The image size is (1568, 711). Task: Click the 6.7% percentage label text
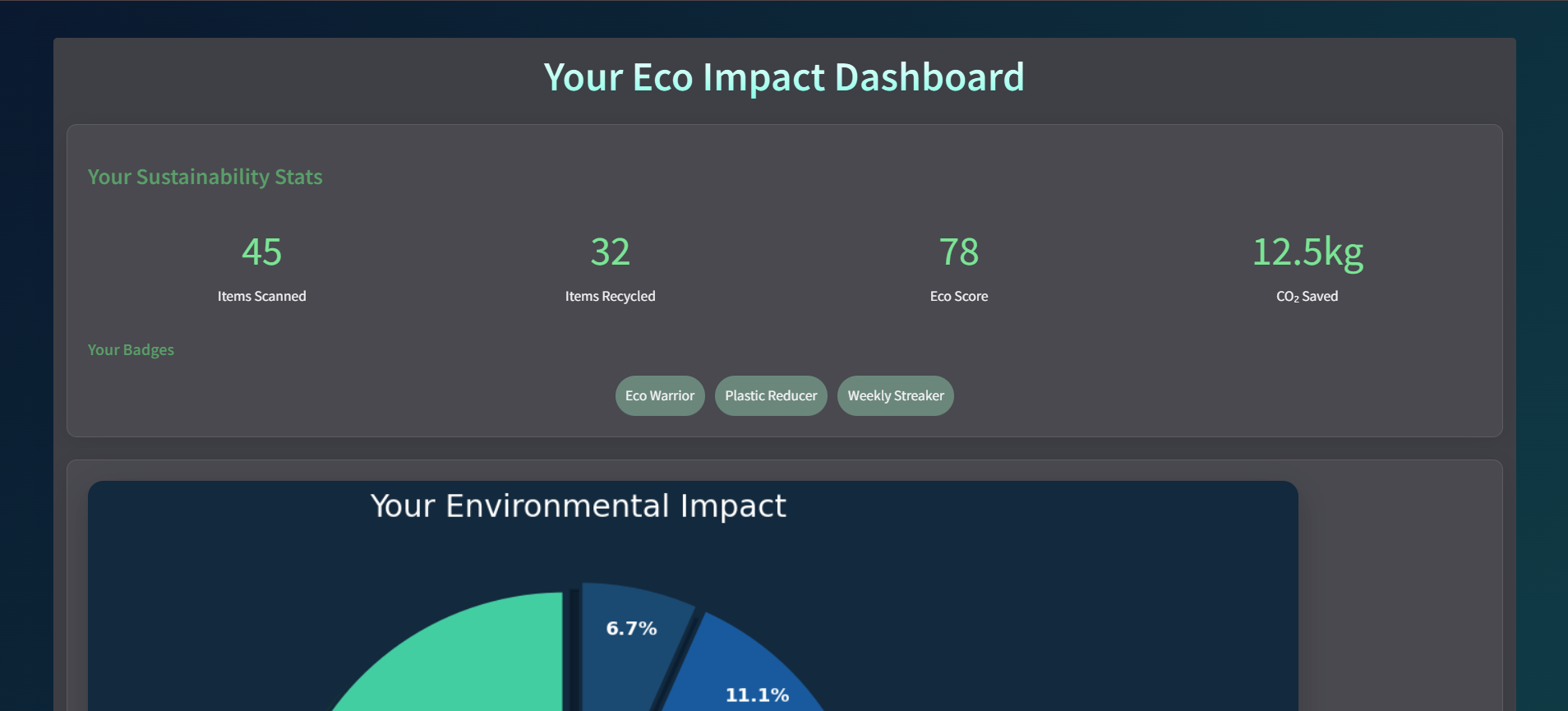631,629
